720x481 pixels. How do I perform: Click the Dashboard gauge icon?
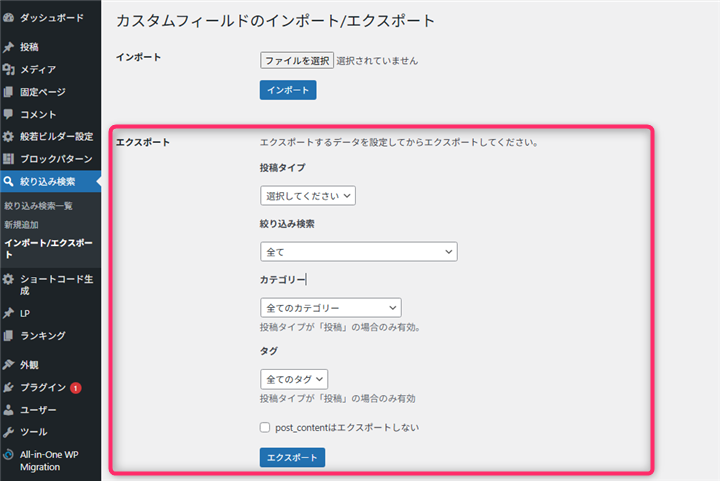[8, 18]
